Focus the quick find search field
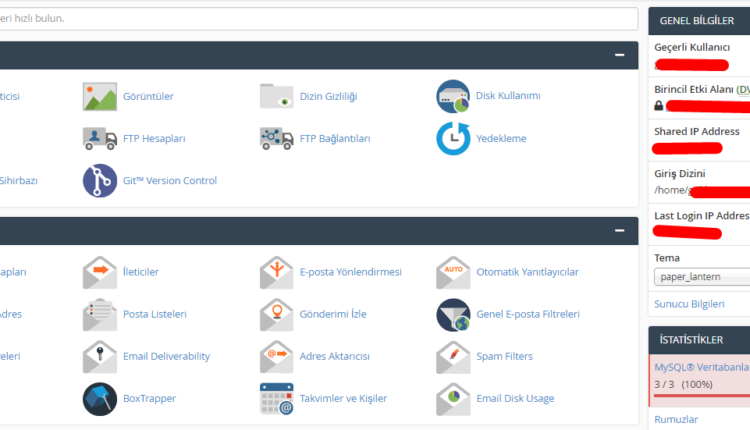Viewport: 750px width, 430px height. [319, 19]
